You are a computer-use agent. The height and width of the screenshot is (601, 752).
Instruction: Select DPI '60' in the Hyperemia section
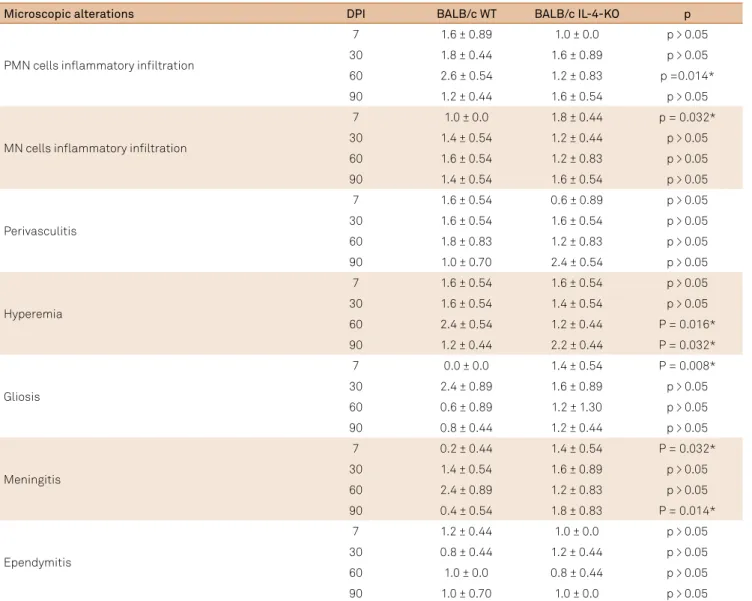click(356, 325)
